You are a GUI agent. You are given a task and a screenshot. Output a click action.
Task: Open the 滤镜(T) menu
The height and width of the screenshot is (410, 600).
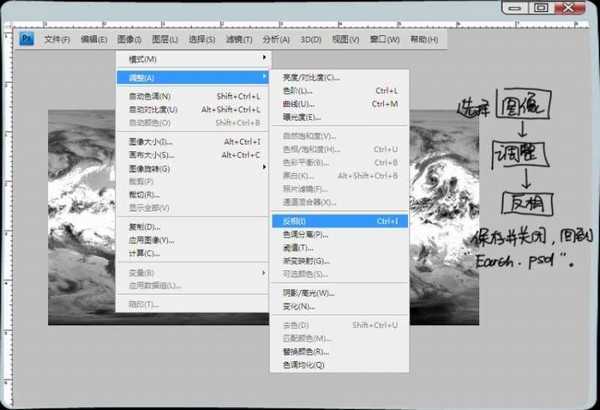tap(239, 40)
